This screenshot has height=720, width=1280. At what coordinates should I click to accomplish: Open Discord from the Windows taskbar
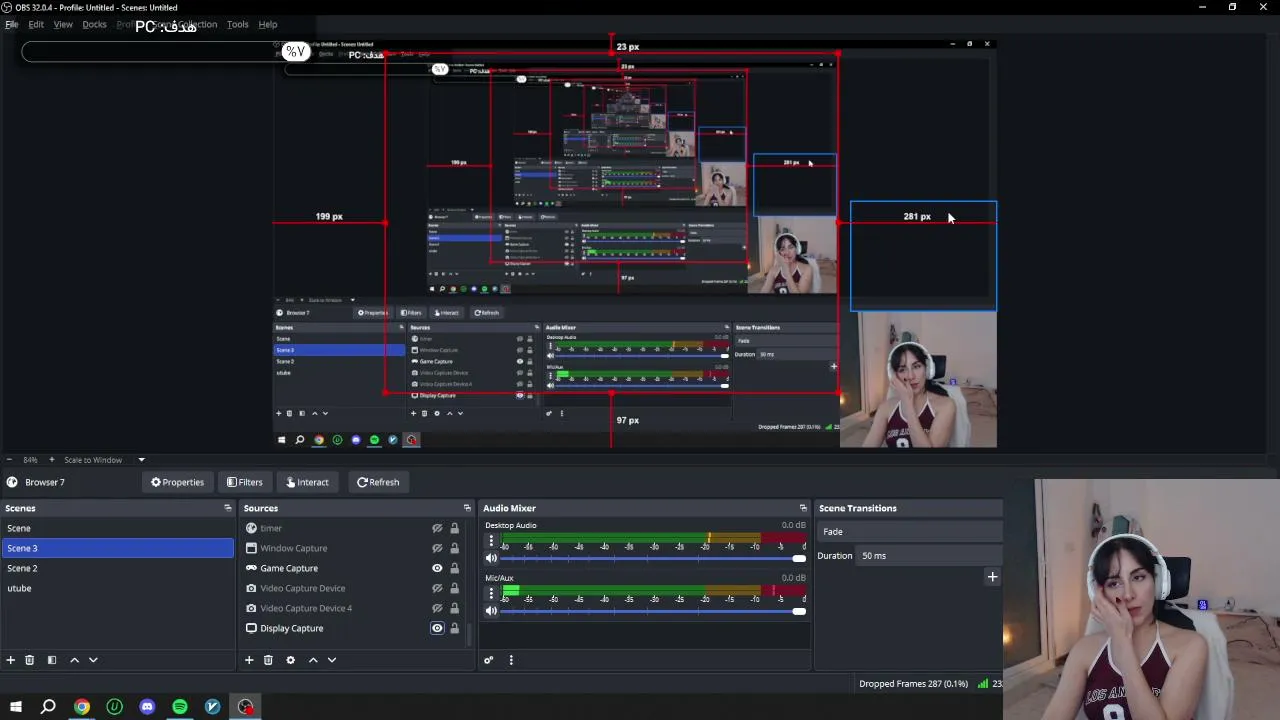coord(147,707)
